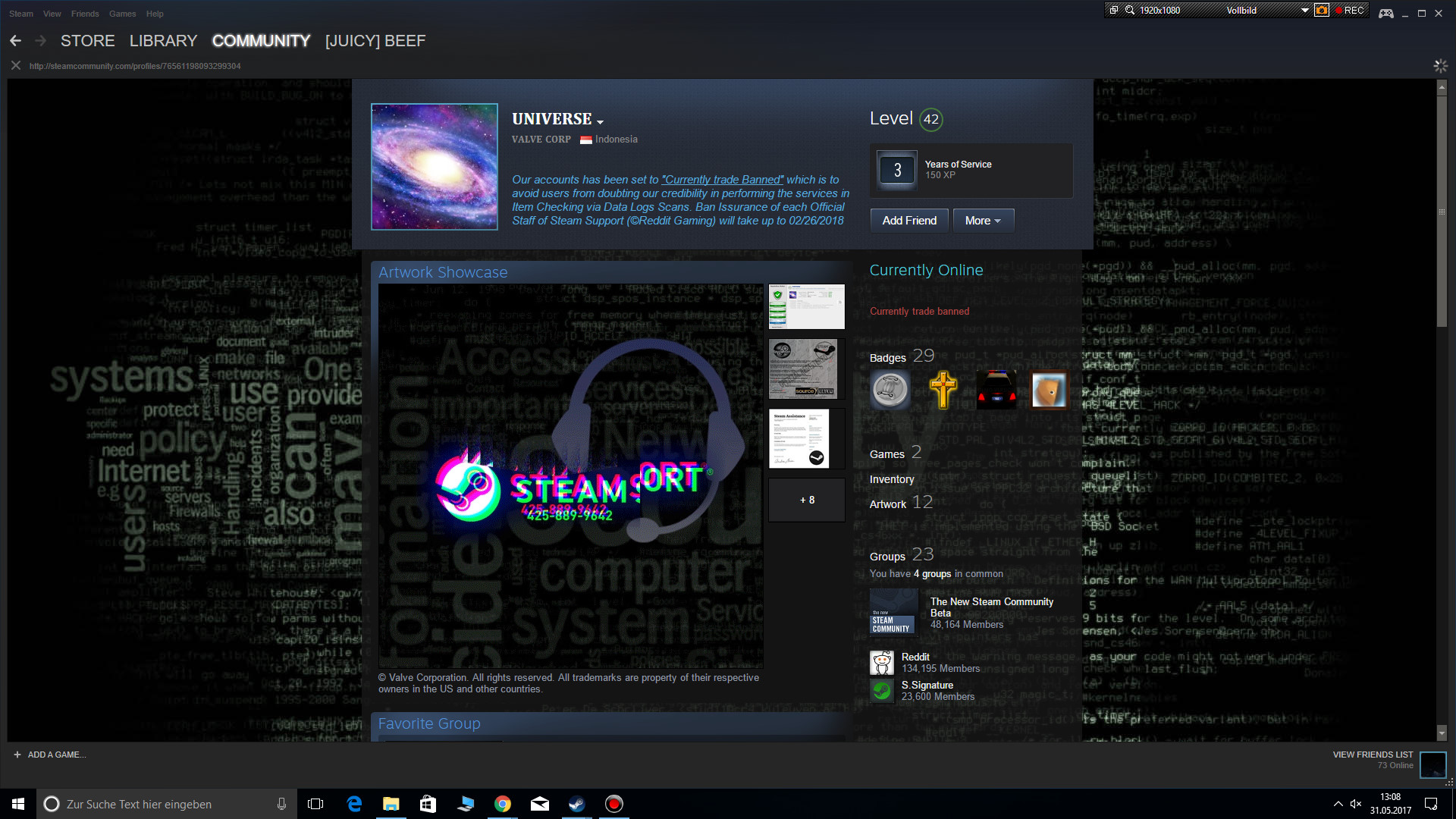
Task: Click the red REC recording indicator
Action: 1350,11
